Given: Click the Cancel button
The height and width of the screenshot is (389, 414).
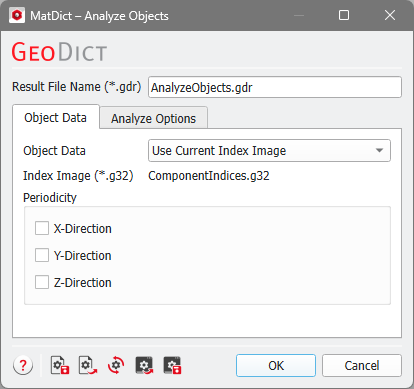Looking at the screenshot, I should click(x=362, y=365).
